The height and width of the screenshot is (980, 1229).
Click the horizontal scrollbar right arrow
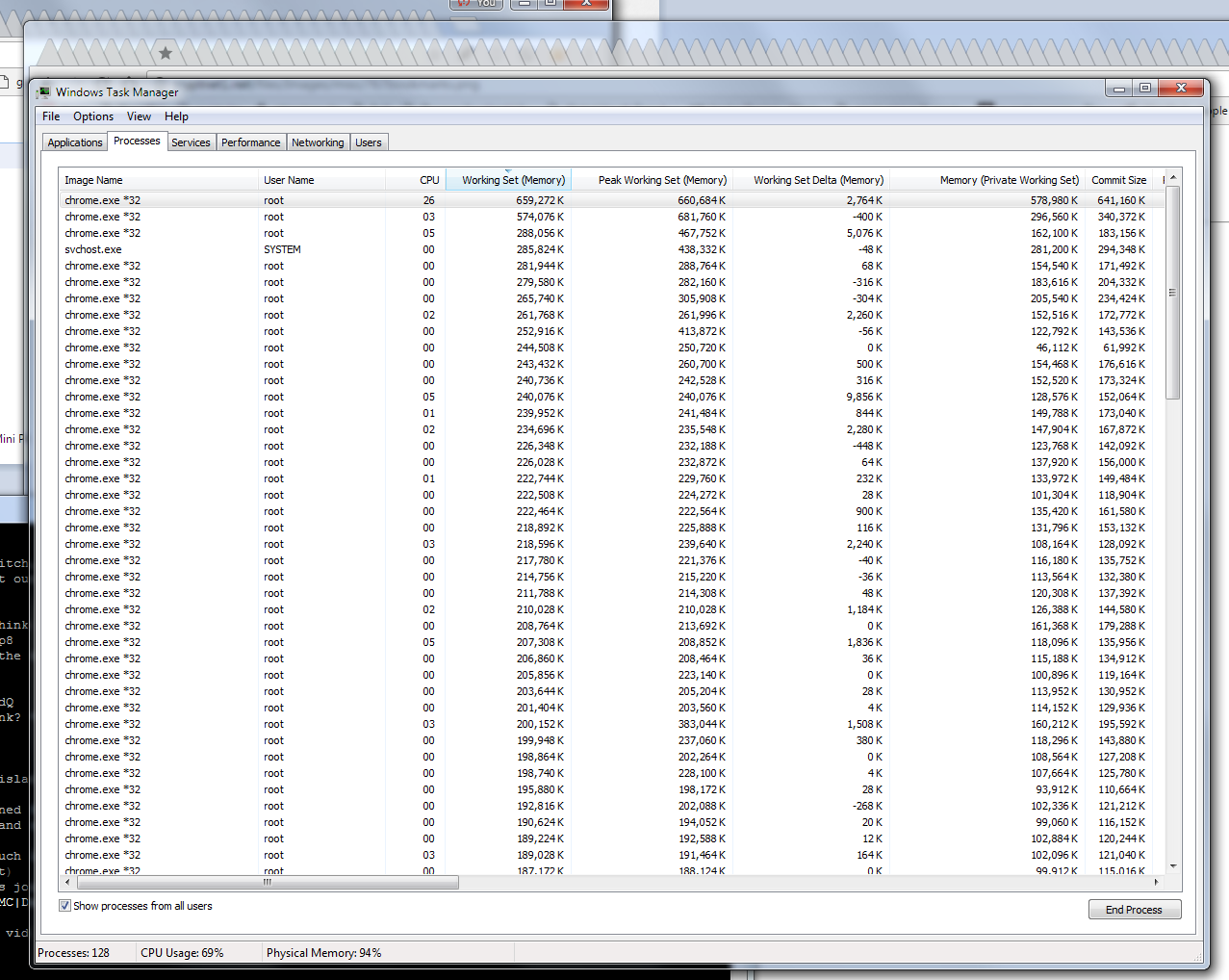[1157, 882]
